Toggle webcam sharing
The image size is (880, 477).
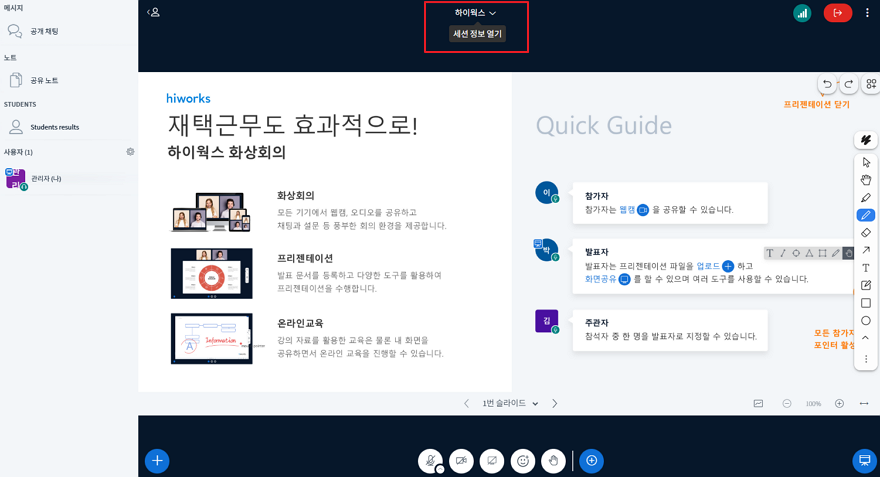click(461, 460)
